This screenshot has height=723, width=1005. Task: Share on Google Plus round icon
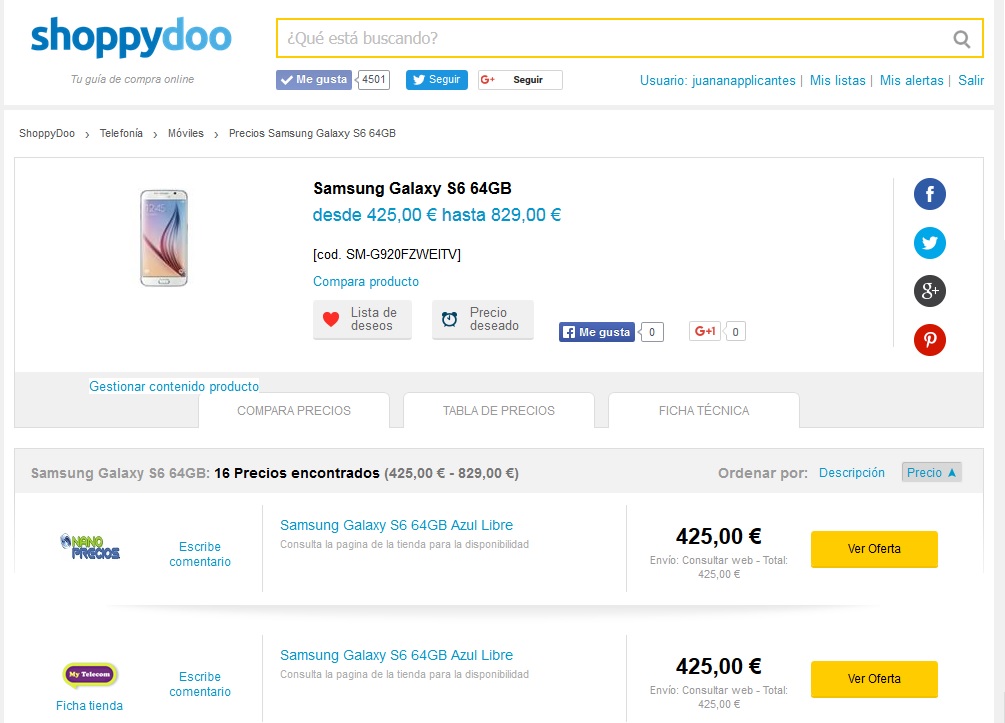[930, 291]
